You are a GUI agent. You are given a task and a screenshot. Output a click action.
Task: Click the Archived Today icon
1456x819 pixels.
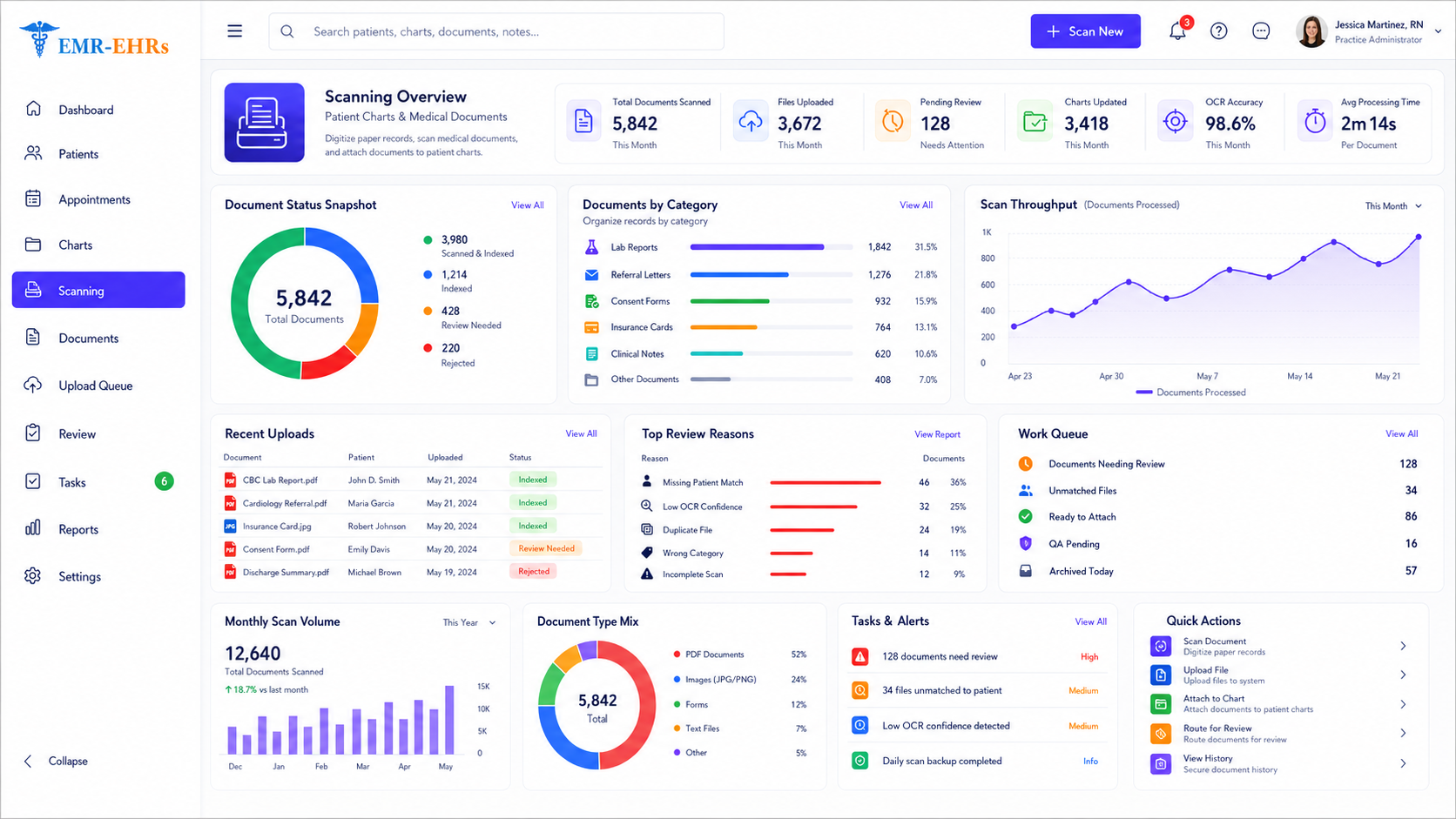[1026, 572]
